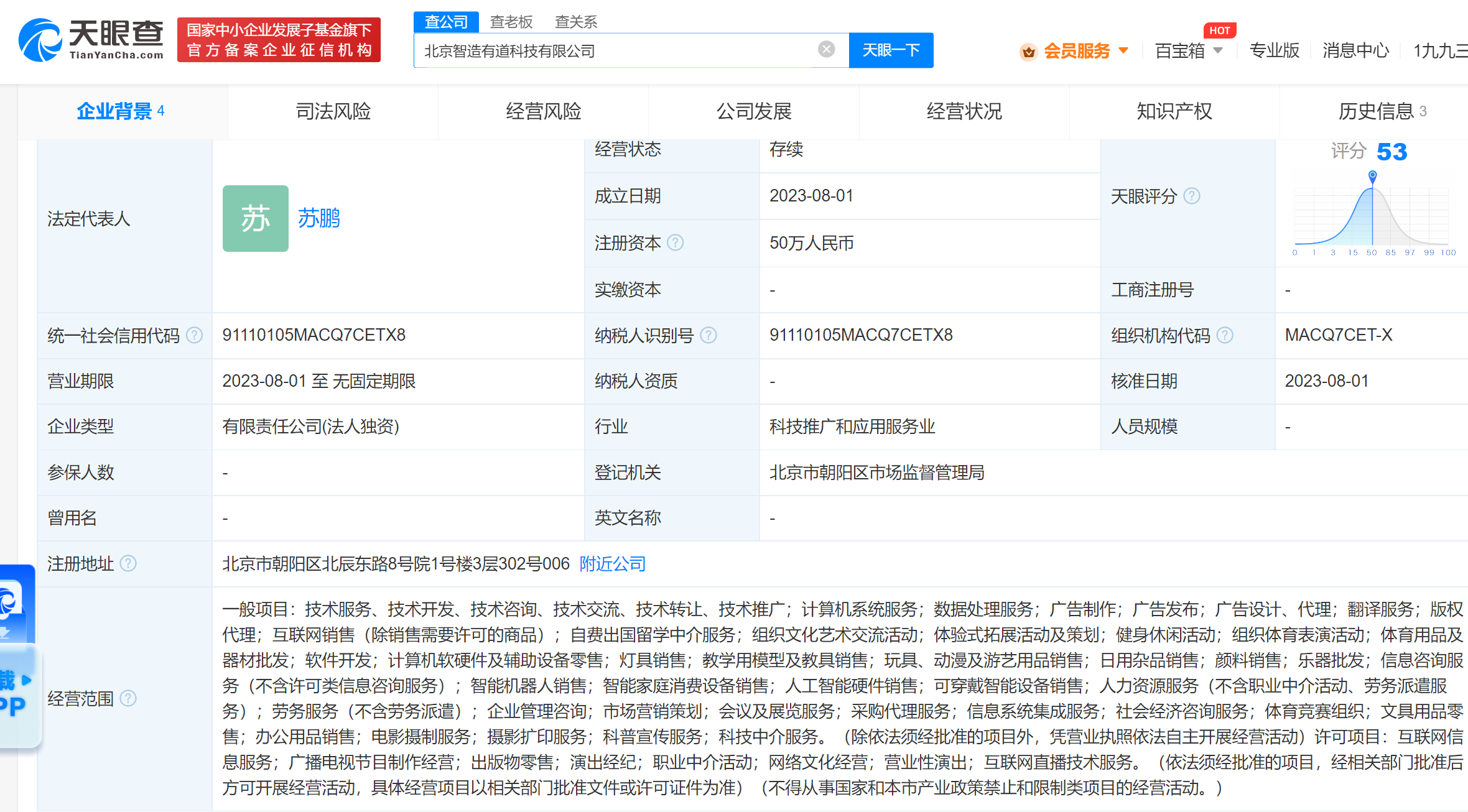1468x812 pixels.
Task: Click the 苏 avatar tile
Action: (256, 218)
